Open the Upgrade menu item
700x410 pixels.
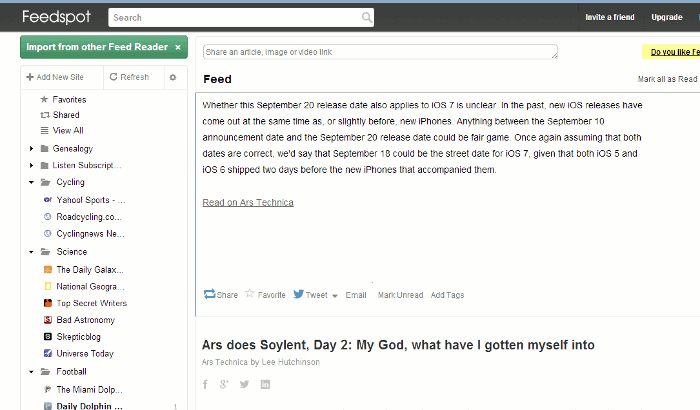[667, 17]
